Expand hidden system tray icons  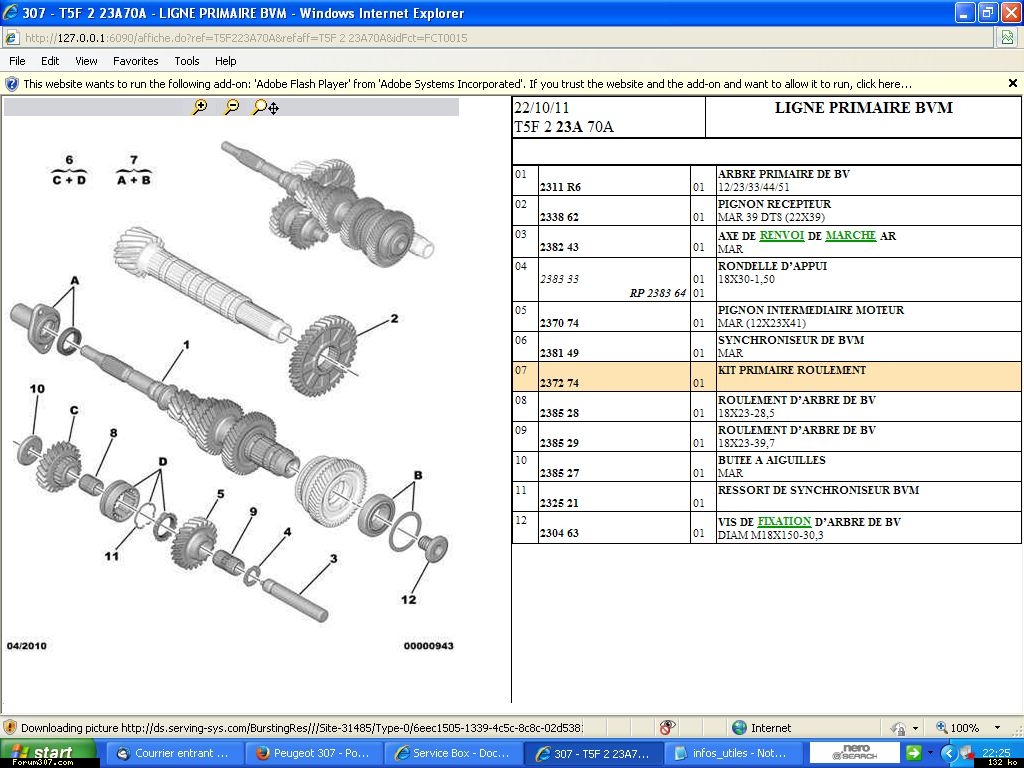click(949, 753)
